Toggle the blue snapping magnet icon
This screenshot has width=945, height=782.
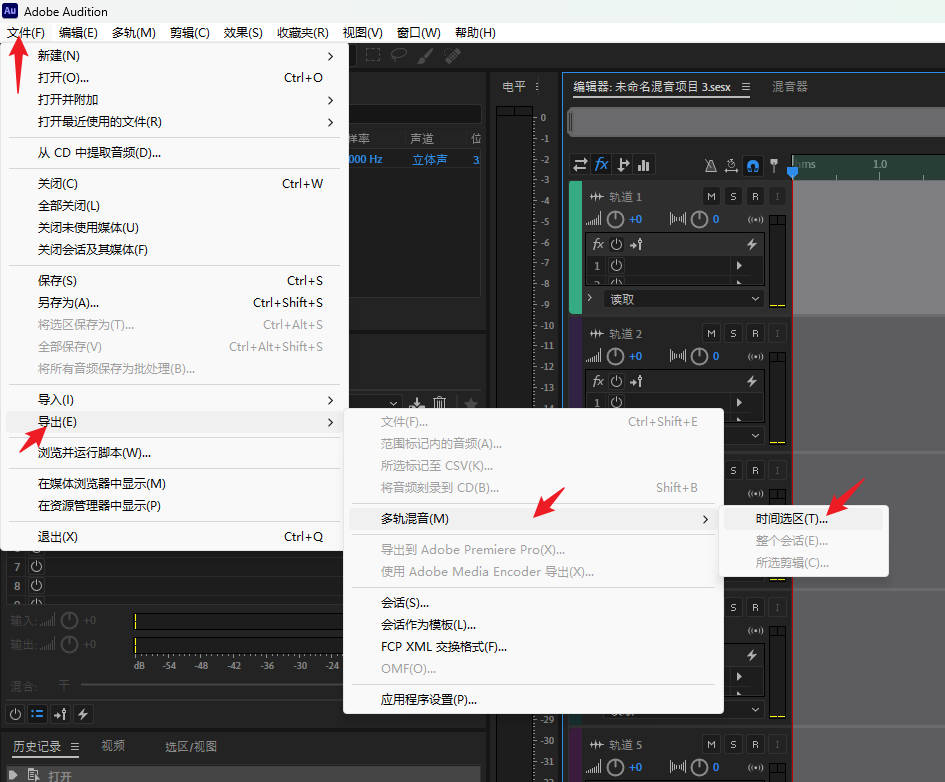753,165
